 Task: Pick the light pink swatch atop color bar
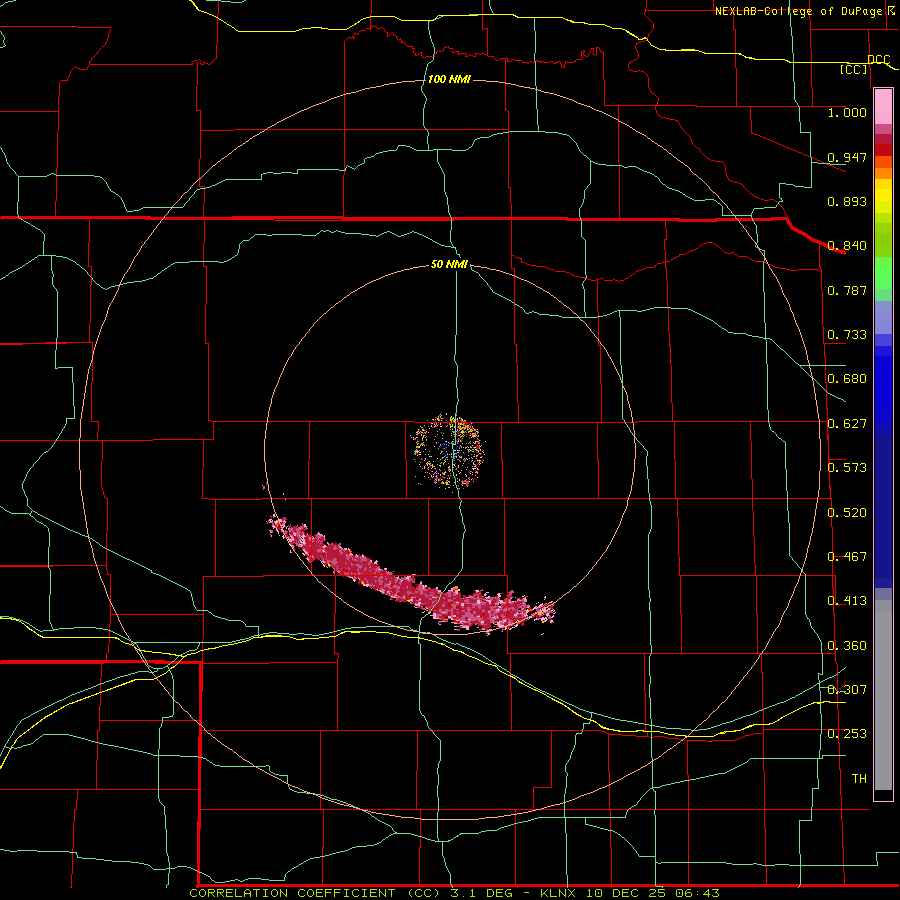883,107
